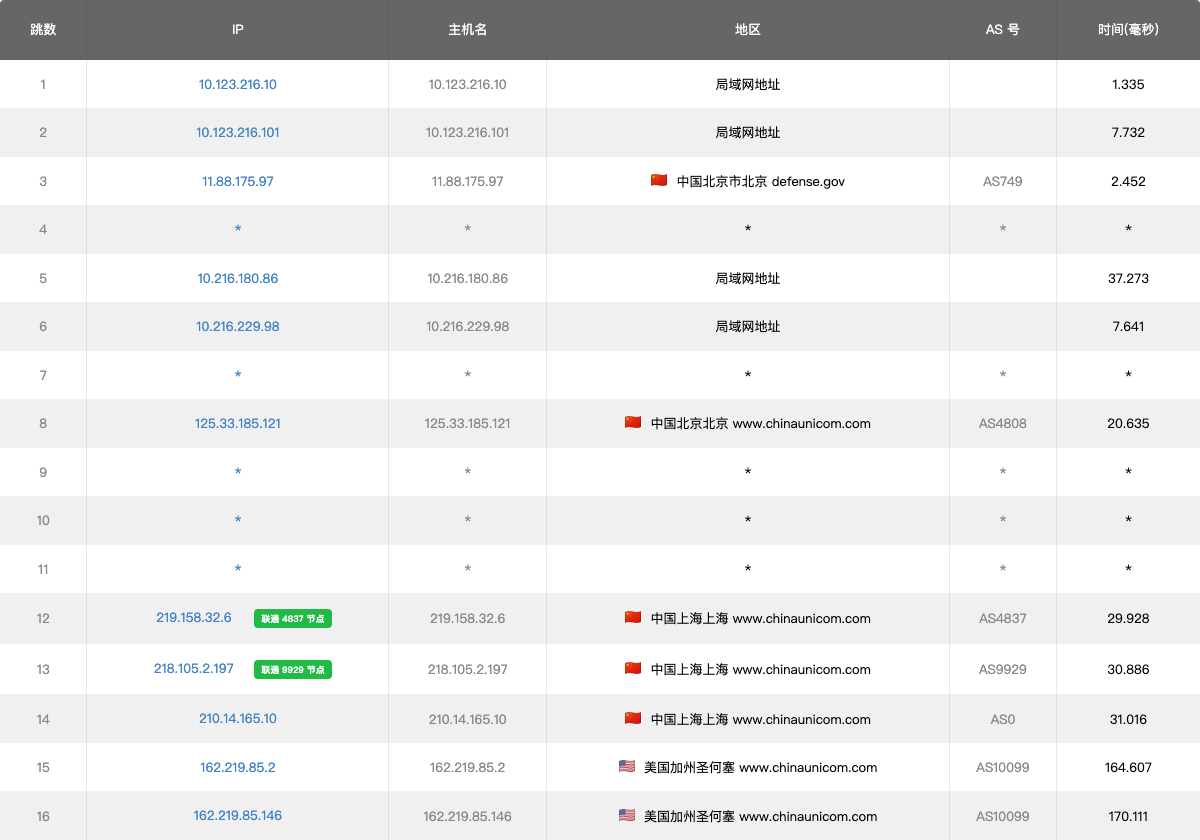This screenshot has width=1200, height=840.
Task: Click the 地区 column header
Action: point(747,30)
